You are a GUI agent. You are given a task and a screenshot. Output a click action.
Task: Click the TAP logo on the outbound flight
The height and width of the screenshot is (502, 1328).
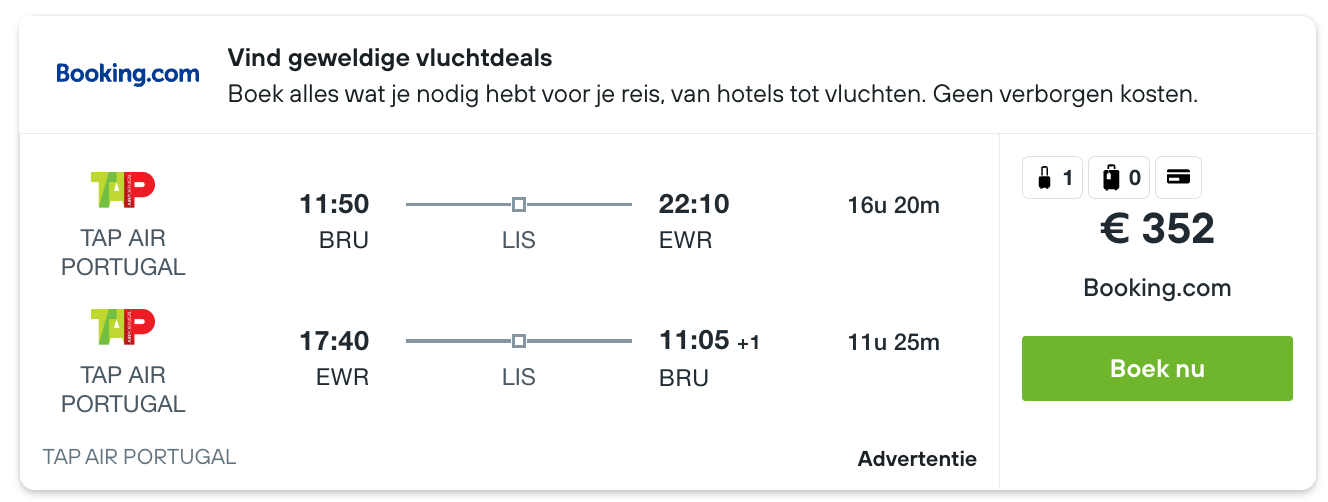[x=123, y=189]
